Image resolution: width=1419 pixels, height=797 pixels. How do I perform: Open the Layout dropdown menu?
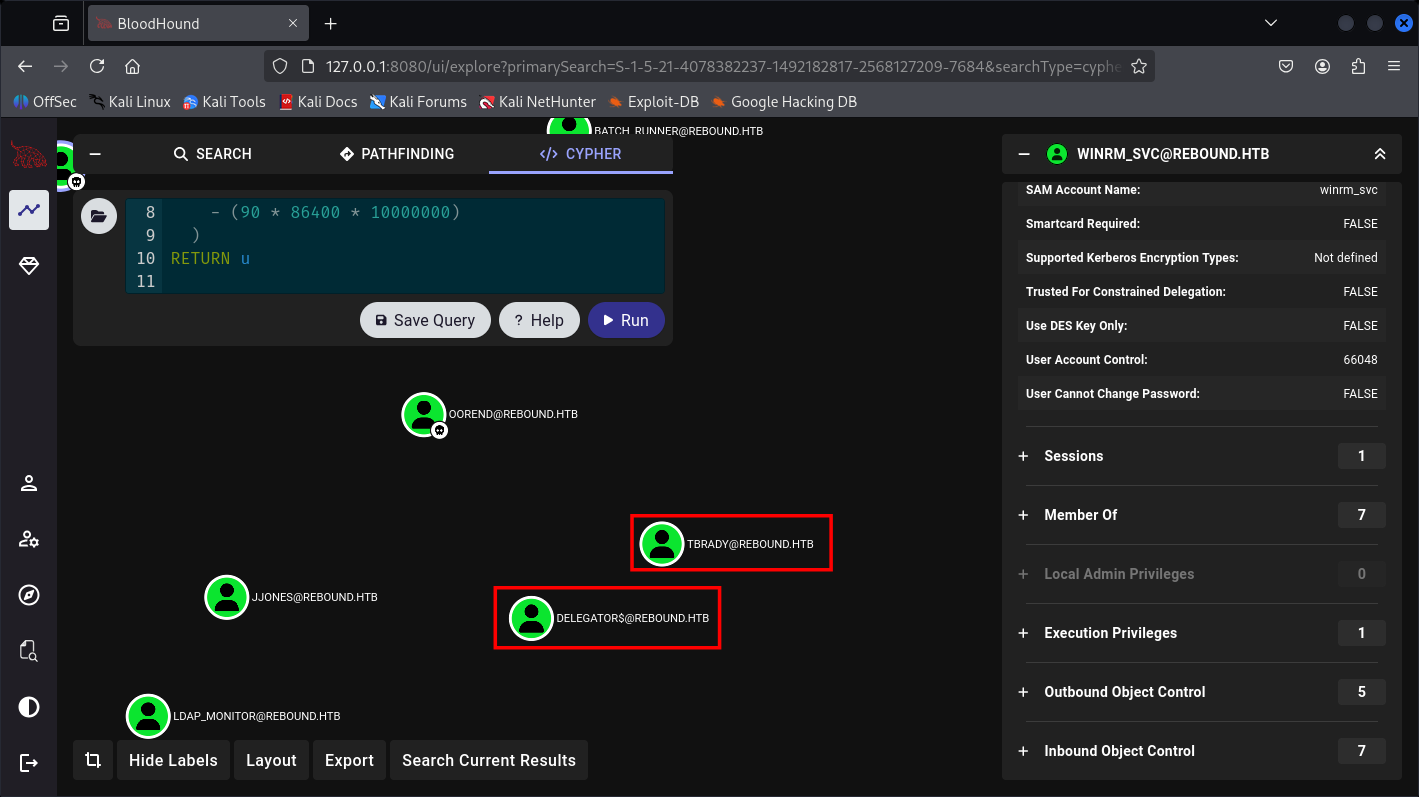271,760
